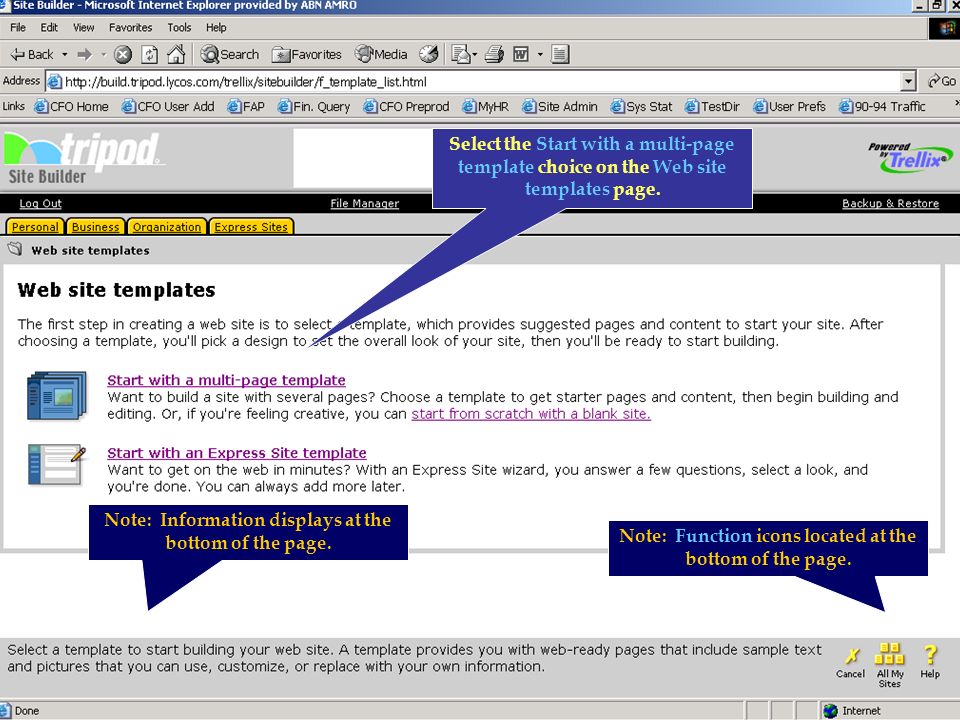This screenshot has width=960, height=720.
Task: Open the View menu
Action: point(83,28)
